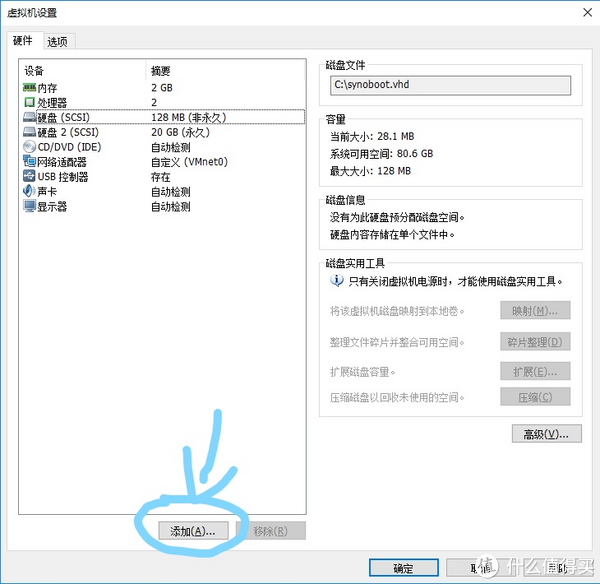Image resolution: width=600 pixels, height=584 pixels.
Task: Click the display (显示器) monitor icon
Action: 29,206
